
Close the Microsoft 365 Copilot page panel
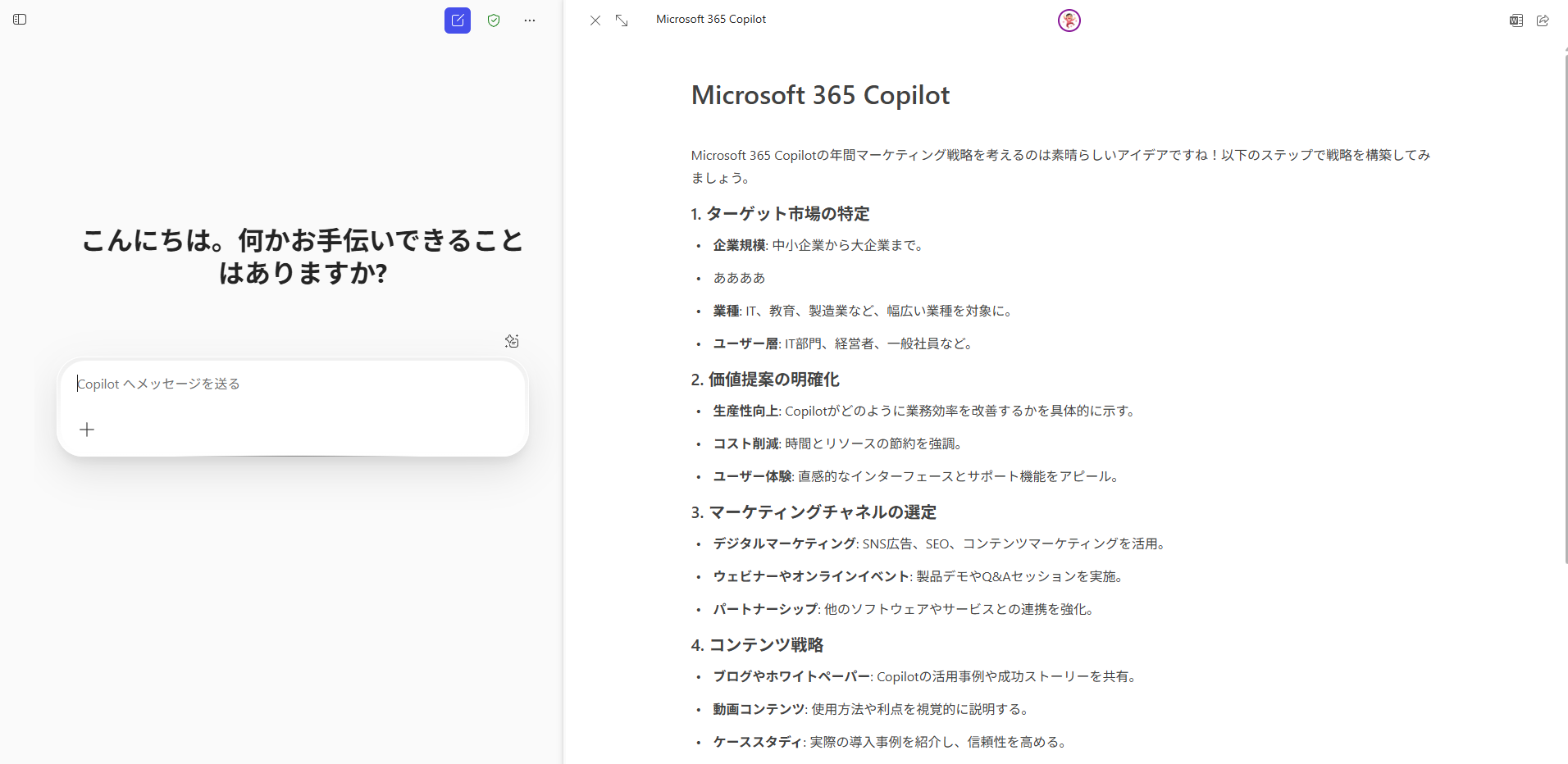595,20
